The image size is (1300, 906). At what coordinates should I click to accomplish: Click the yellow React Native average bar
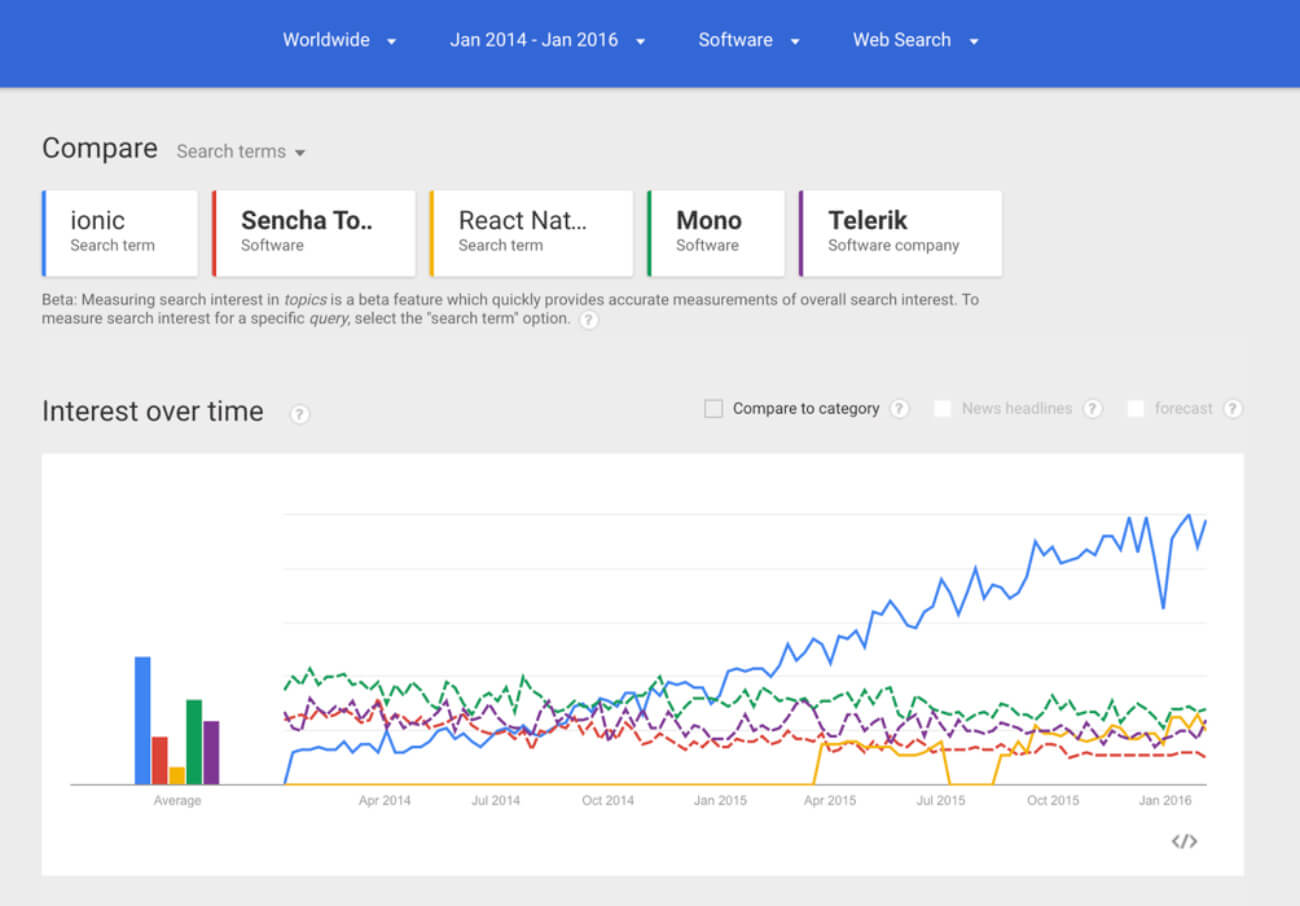(x=177, y=776)
